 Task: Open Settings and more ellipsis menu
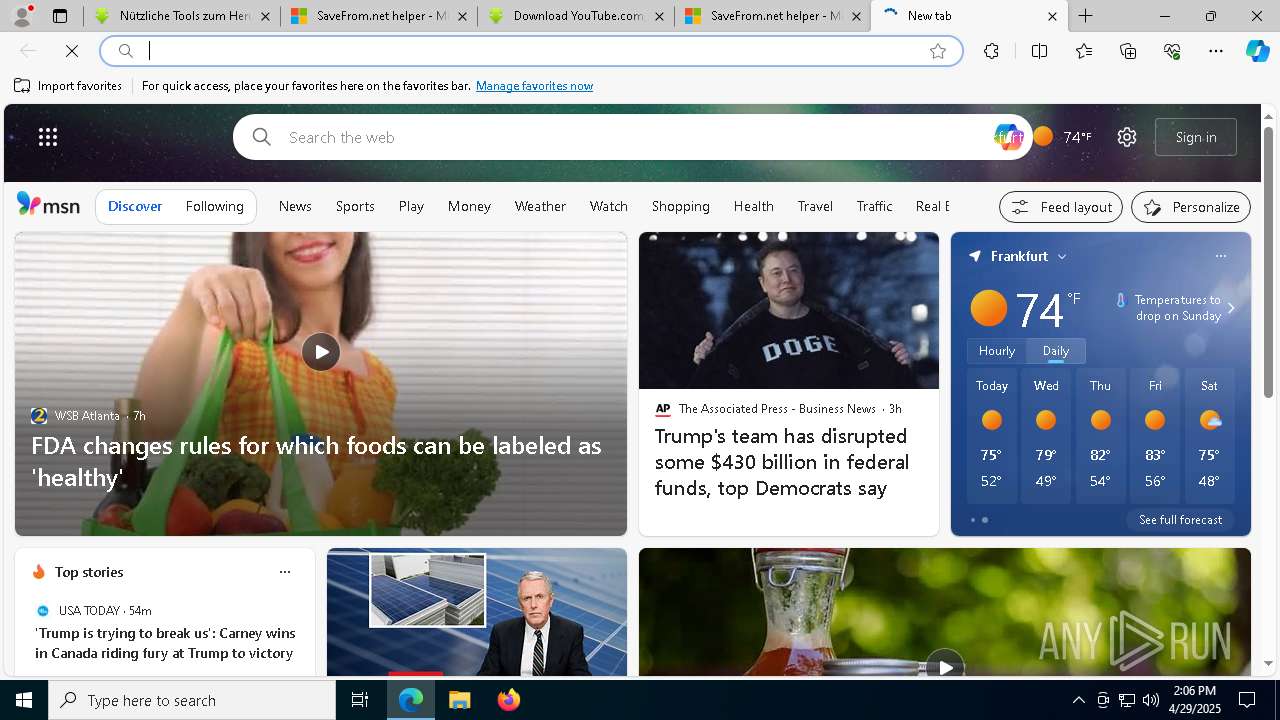[x=1216, y=51]
